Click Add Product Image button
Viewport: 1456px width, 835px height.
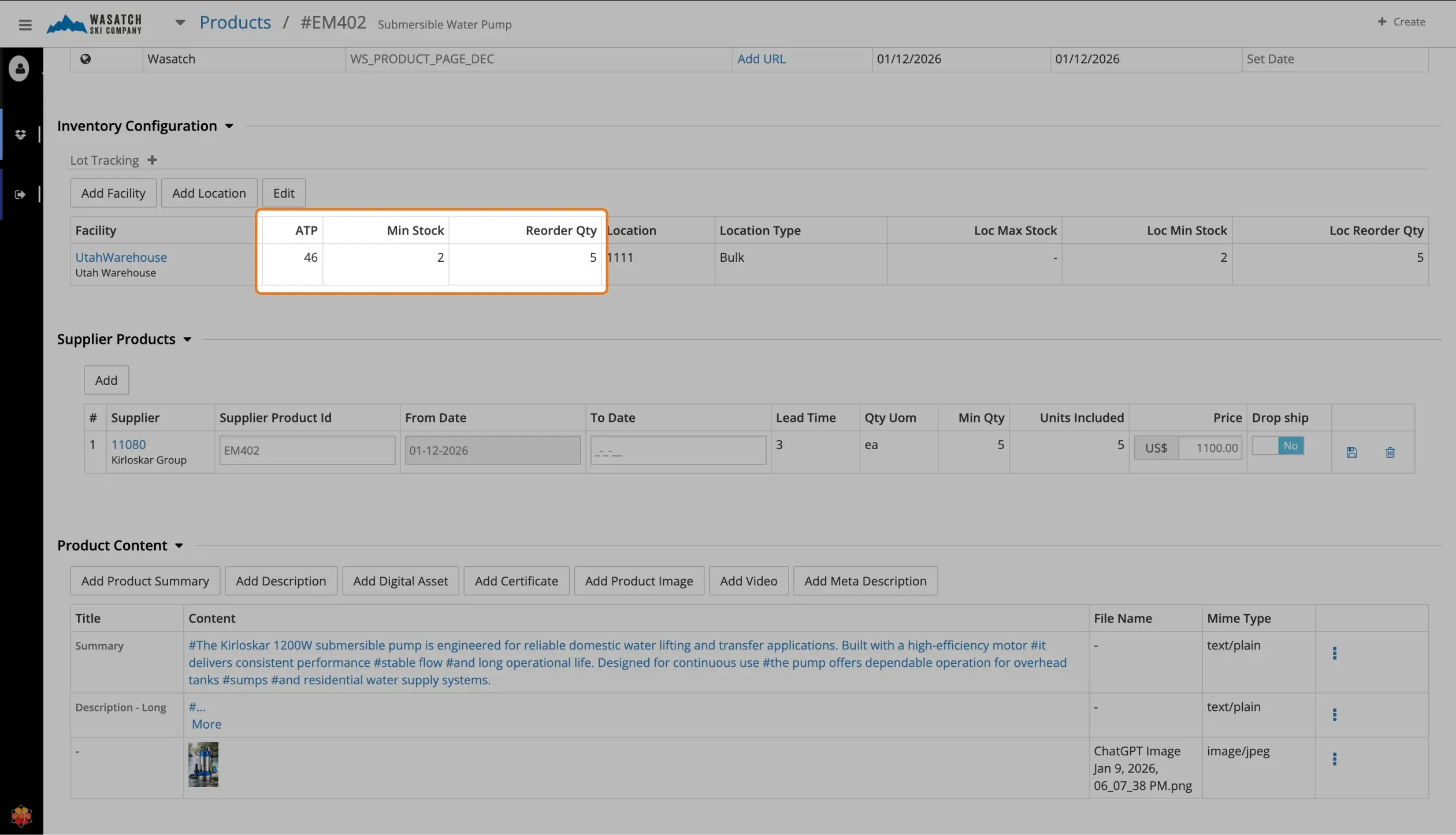[x=639, y=581]
